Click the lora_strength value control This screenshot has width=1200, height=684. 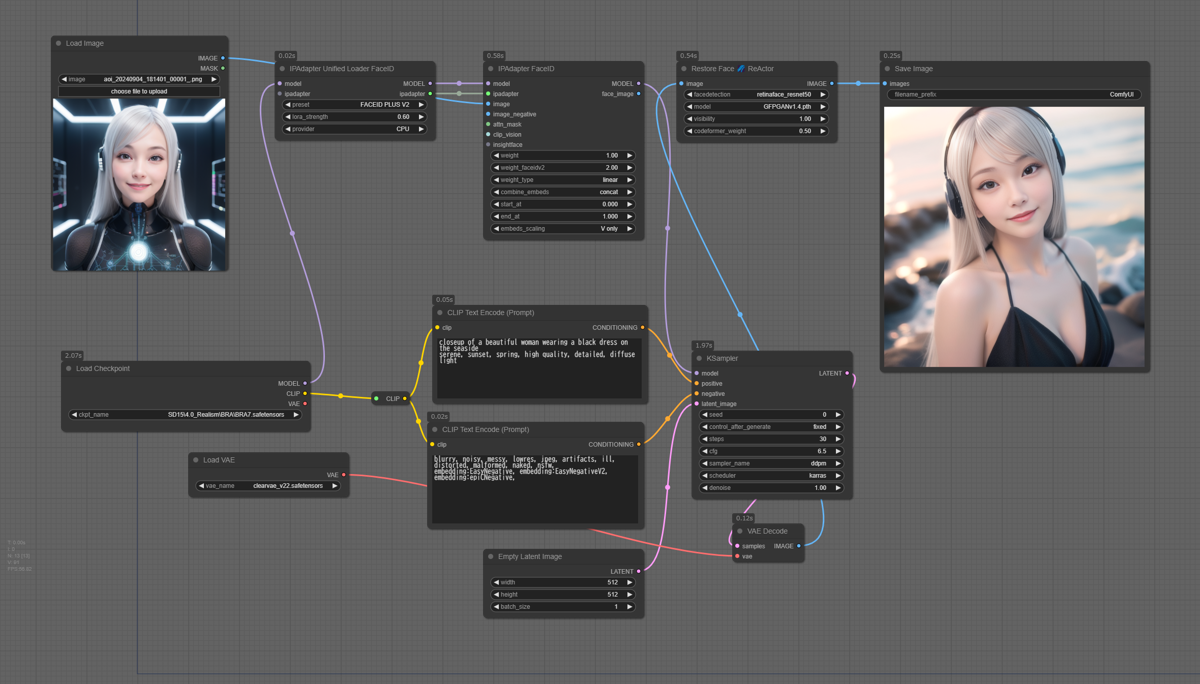point(354,117)
